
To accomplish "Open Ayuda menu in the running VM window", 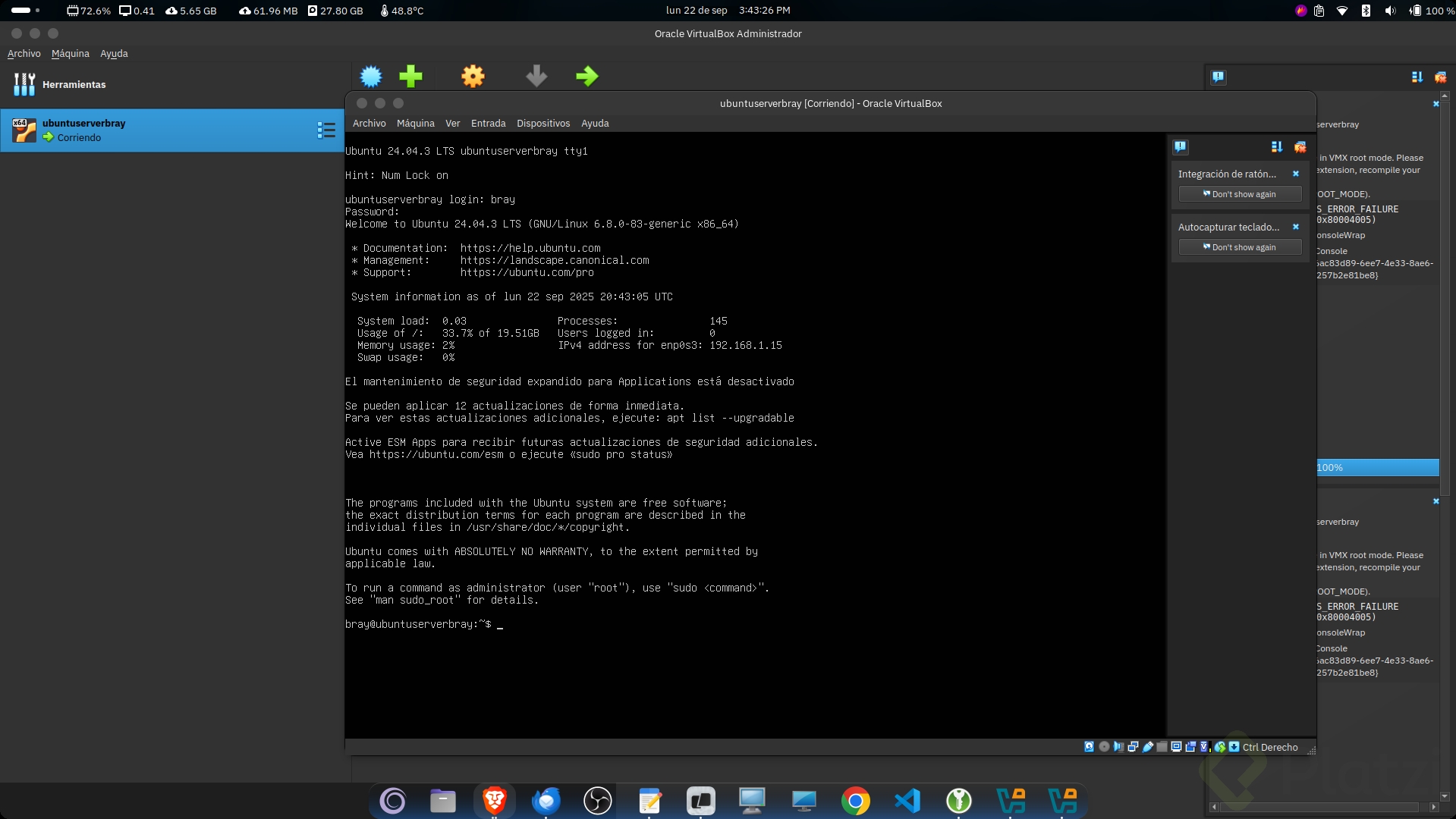I will point(595,124).
